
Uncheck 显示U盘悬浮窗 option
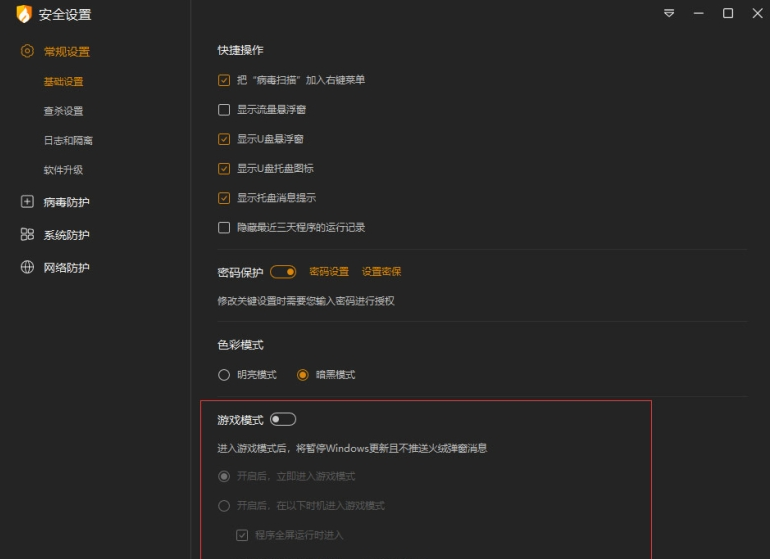(224, 139)
